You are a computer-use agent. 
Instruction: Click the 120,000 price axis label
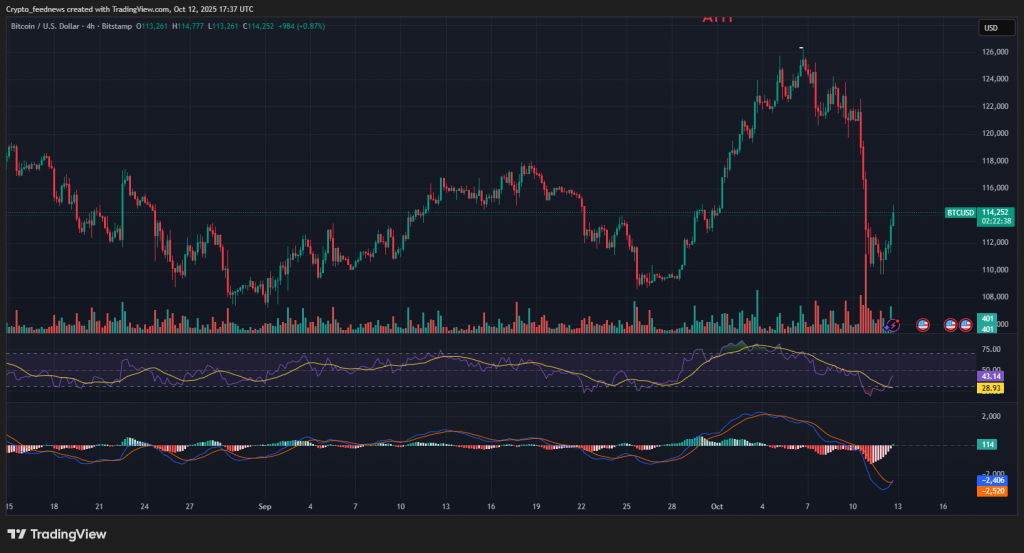995,133
